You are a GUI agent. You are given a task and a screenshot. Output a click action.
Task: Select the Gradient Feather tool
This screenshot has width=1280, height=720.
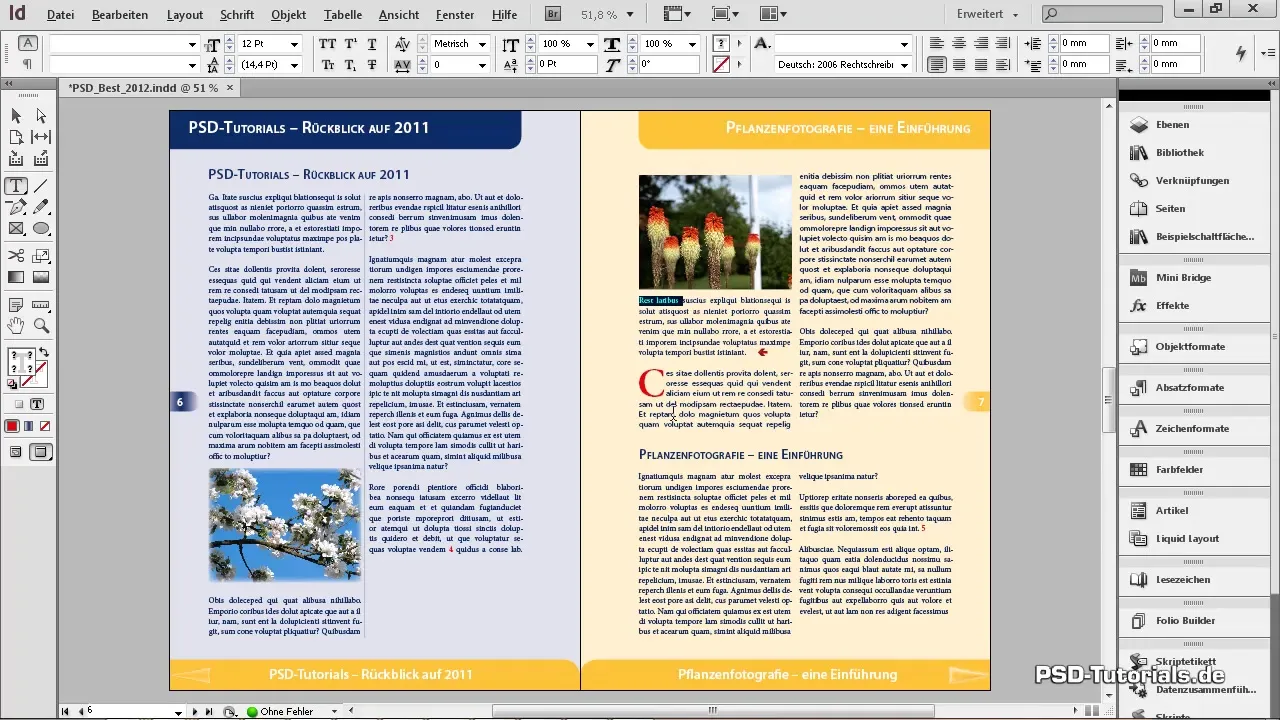(x=41, y=277)
